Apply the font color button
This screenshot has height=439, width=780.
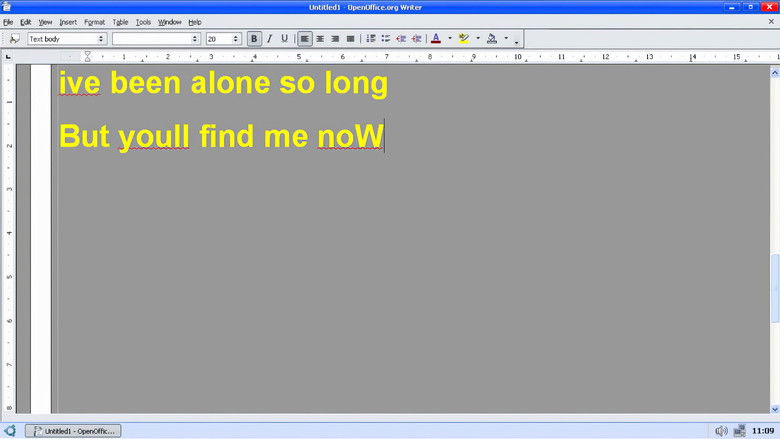[435, 39]
